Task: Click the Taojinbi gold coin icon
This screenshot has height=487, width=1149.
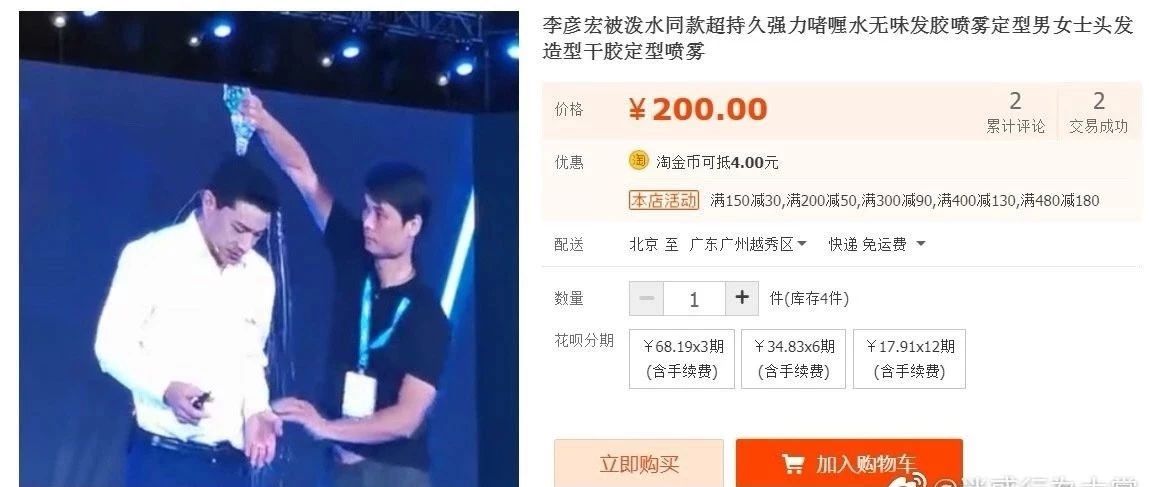Action: (x=638, y=160)
